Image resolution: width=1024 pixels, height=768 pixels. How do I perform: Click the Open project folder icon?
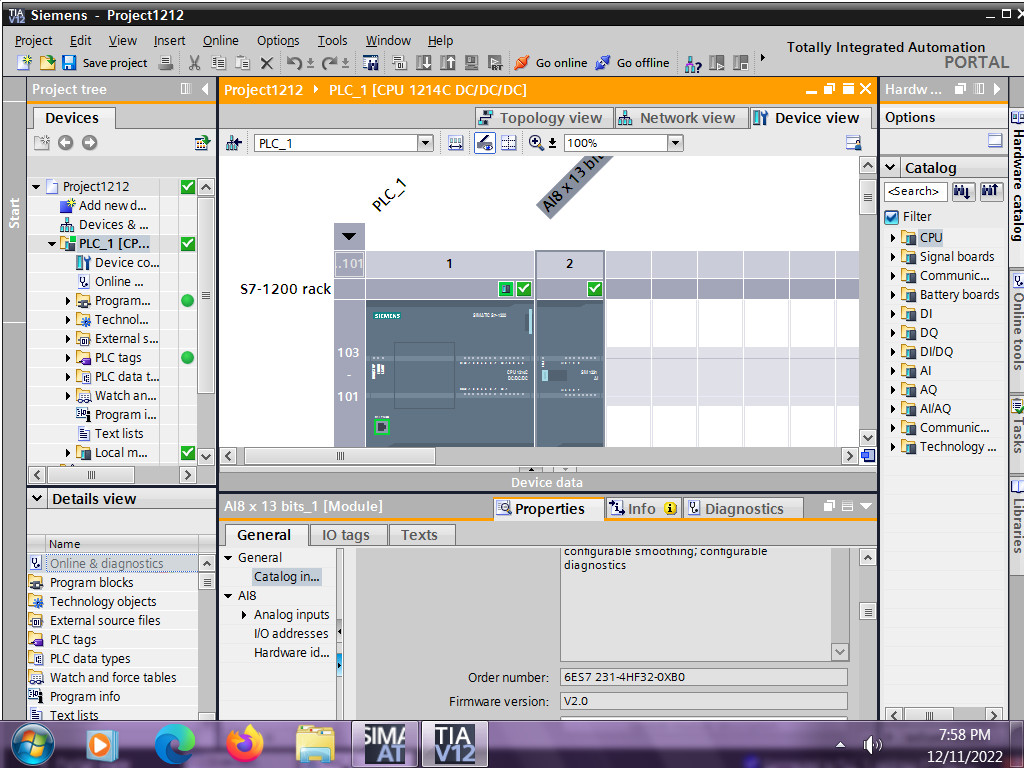48,63
